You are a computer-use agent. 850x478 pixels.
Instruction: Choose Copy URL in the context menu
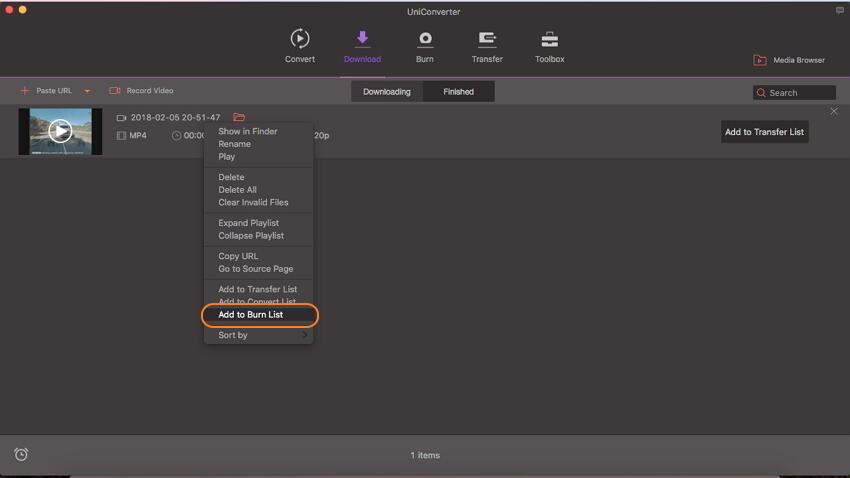[238, 256]
